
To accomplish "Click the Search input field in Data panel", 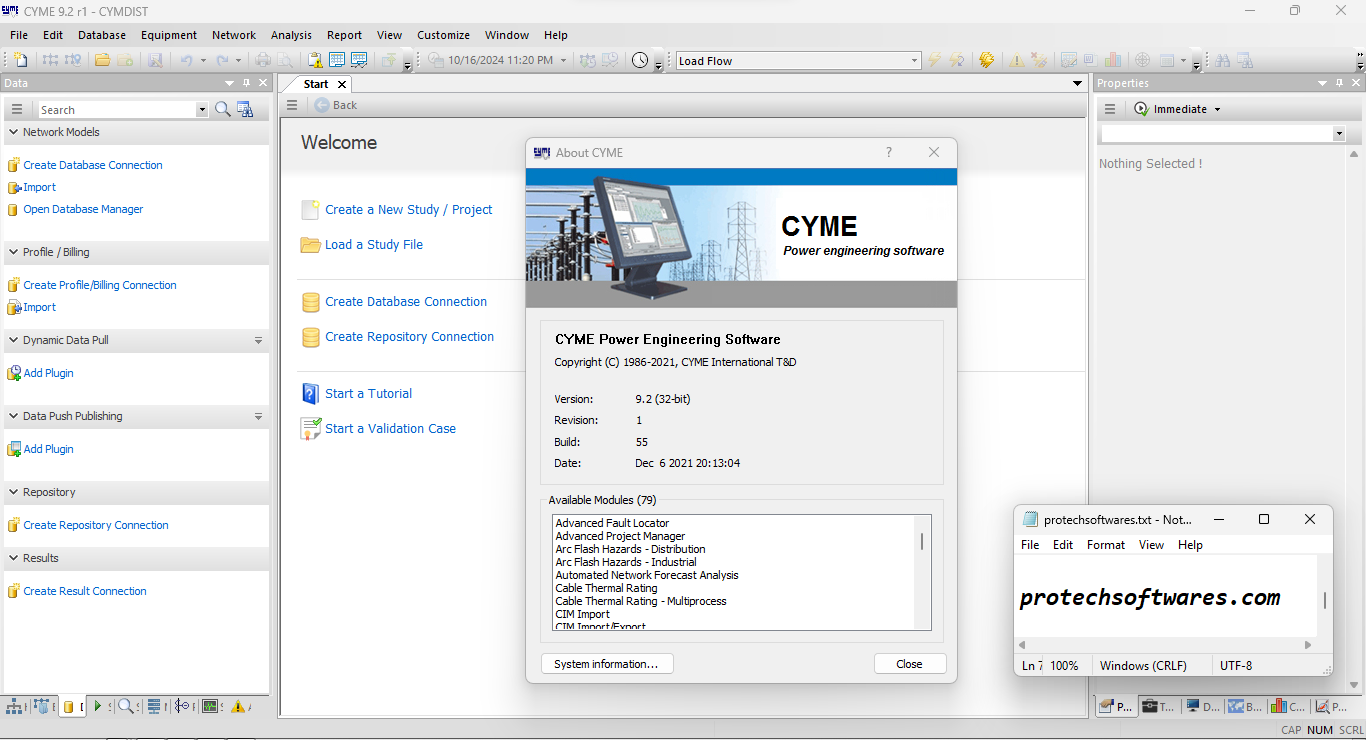I will 117,110.
